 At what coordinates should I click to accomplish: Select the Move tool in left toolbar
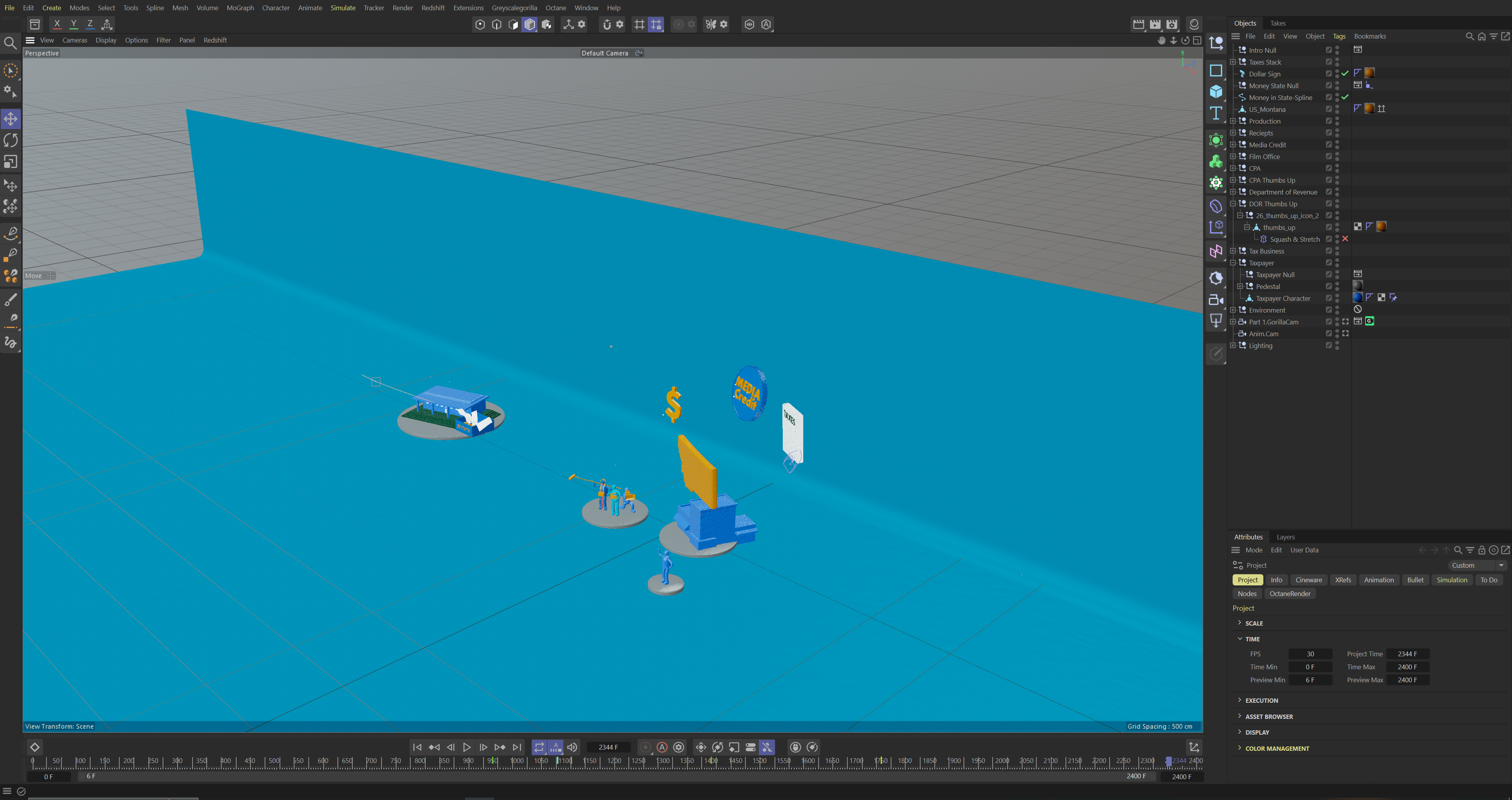click(x=11, y=119)
